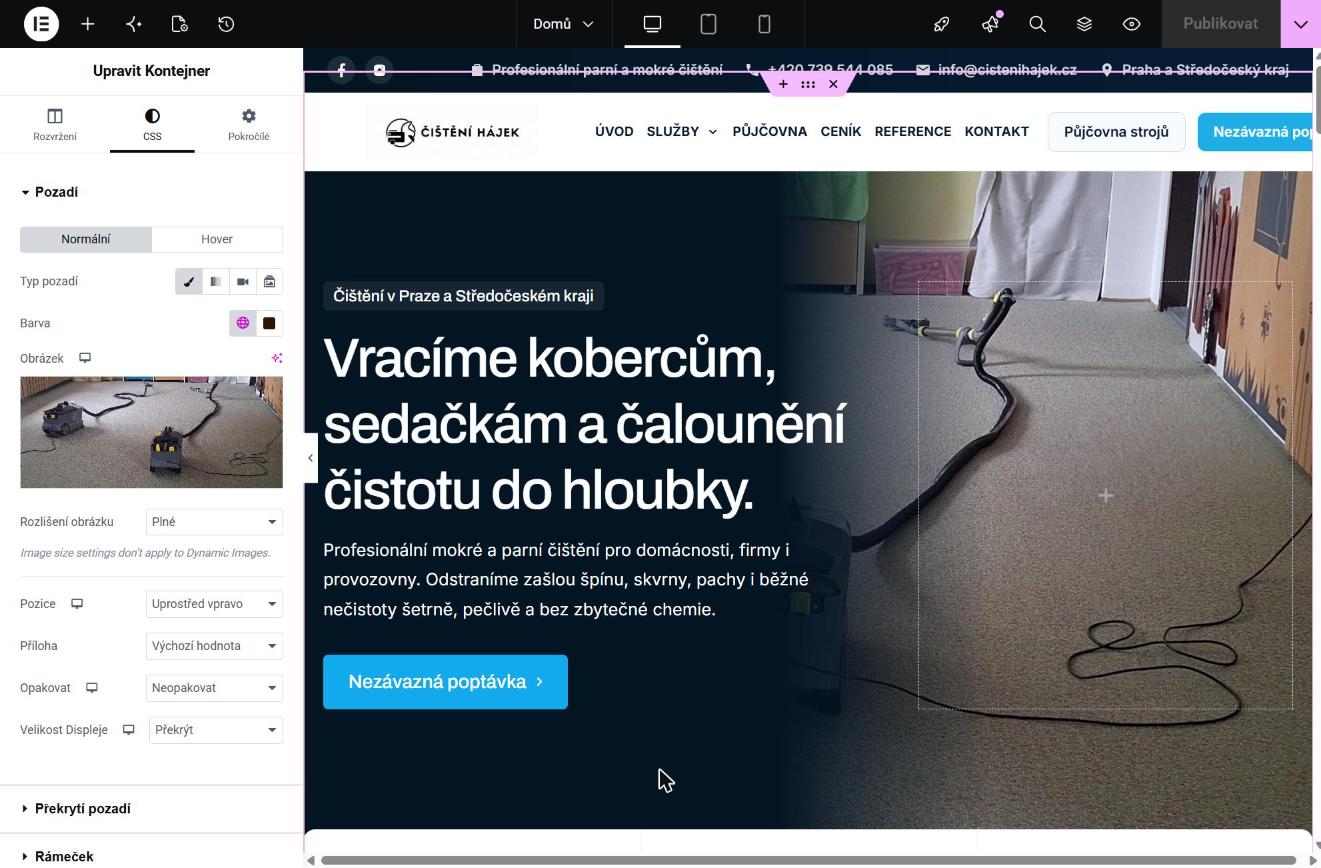Open the Elementor logo menu
1321x868 pixels.
click(41, 23)
